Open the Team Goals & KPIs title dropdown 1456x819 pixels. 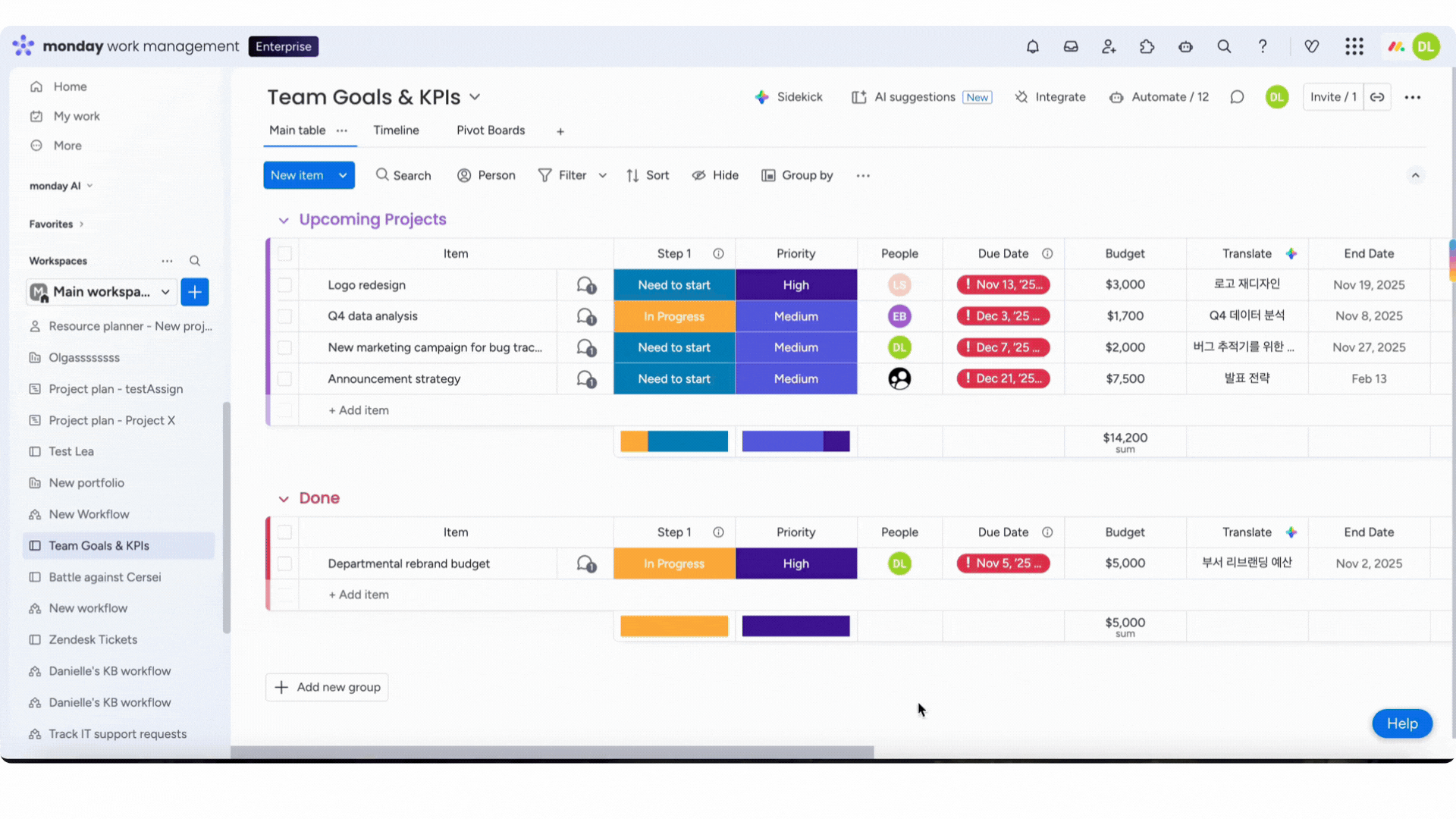point(475,97)
